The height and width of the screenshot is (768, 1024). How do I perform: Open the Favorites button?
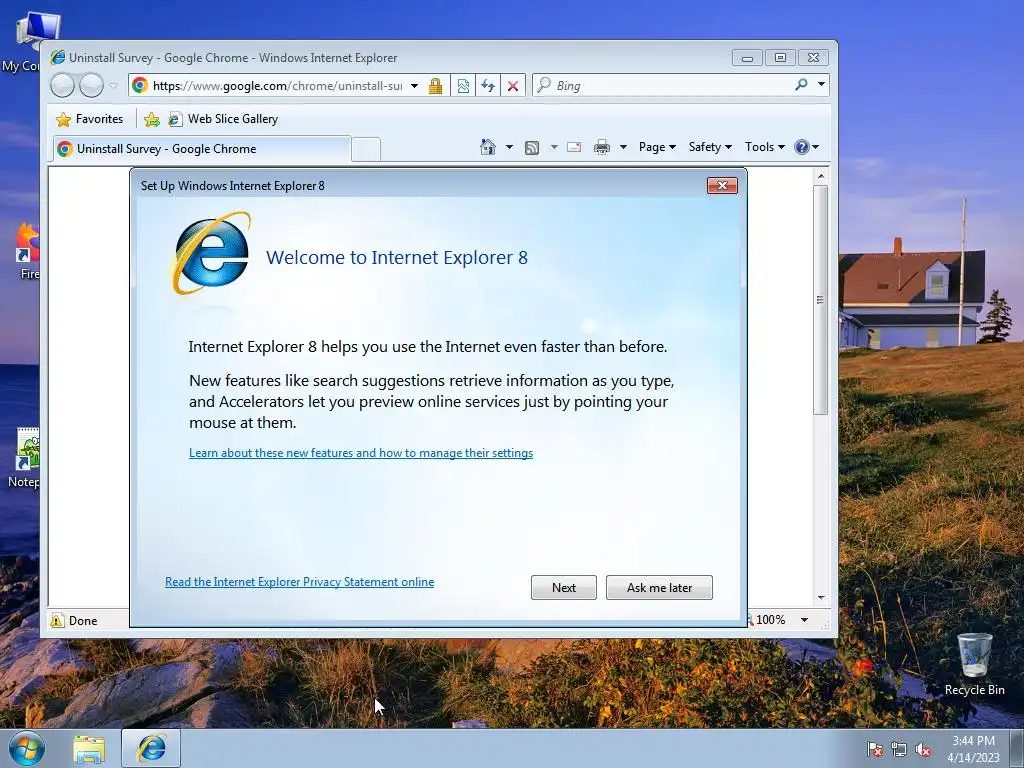89,119
